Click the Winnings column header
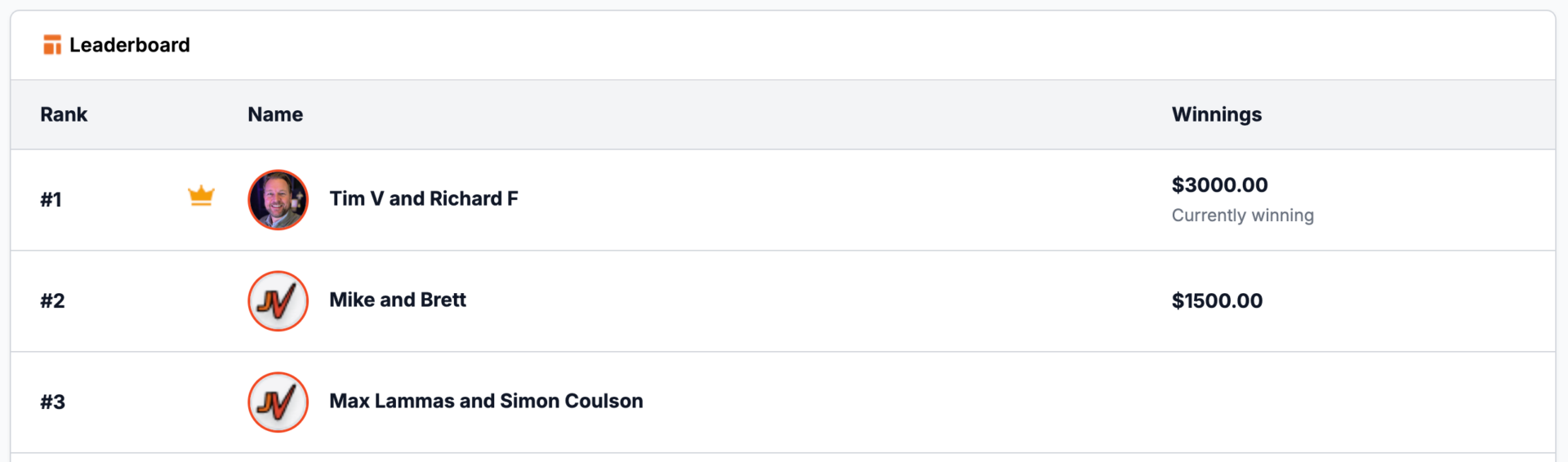1568x462 pixels. 1217,114
